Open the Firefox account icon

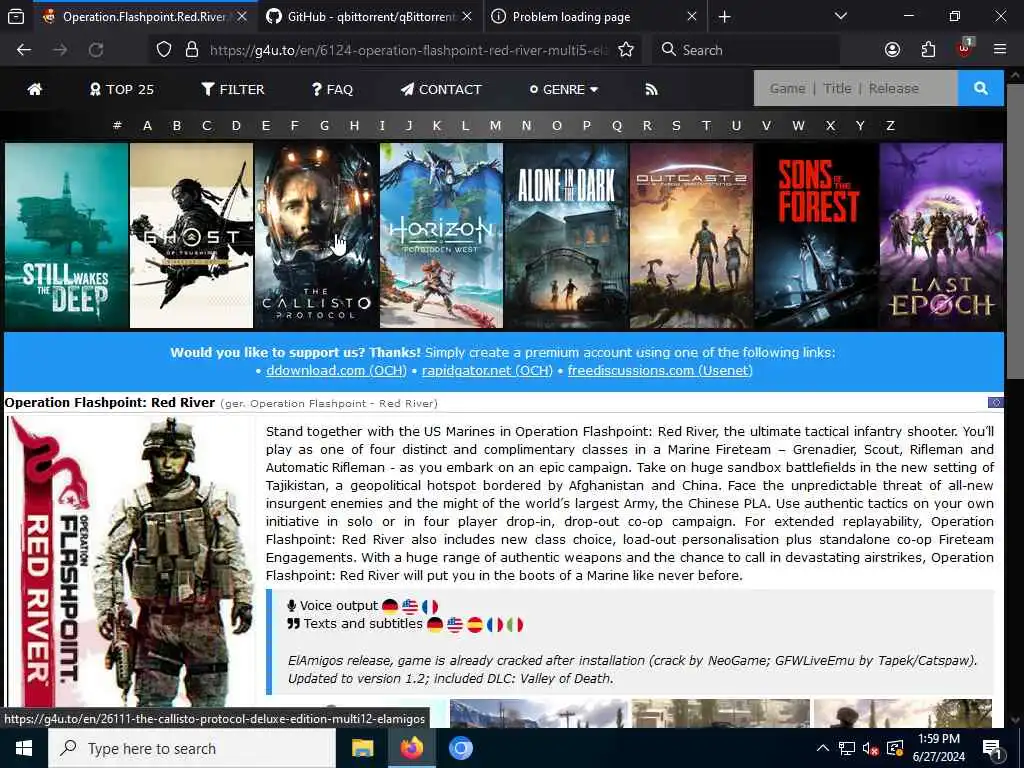click(x=892, y=50)
